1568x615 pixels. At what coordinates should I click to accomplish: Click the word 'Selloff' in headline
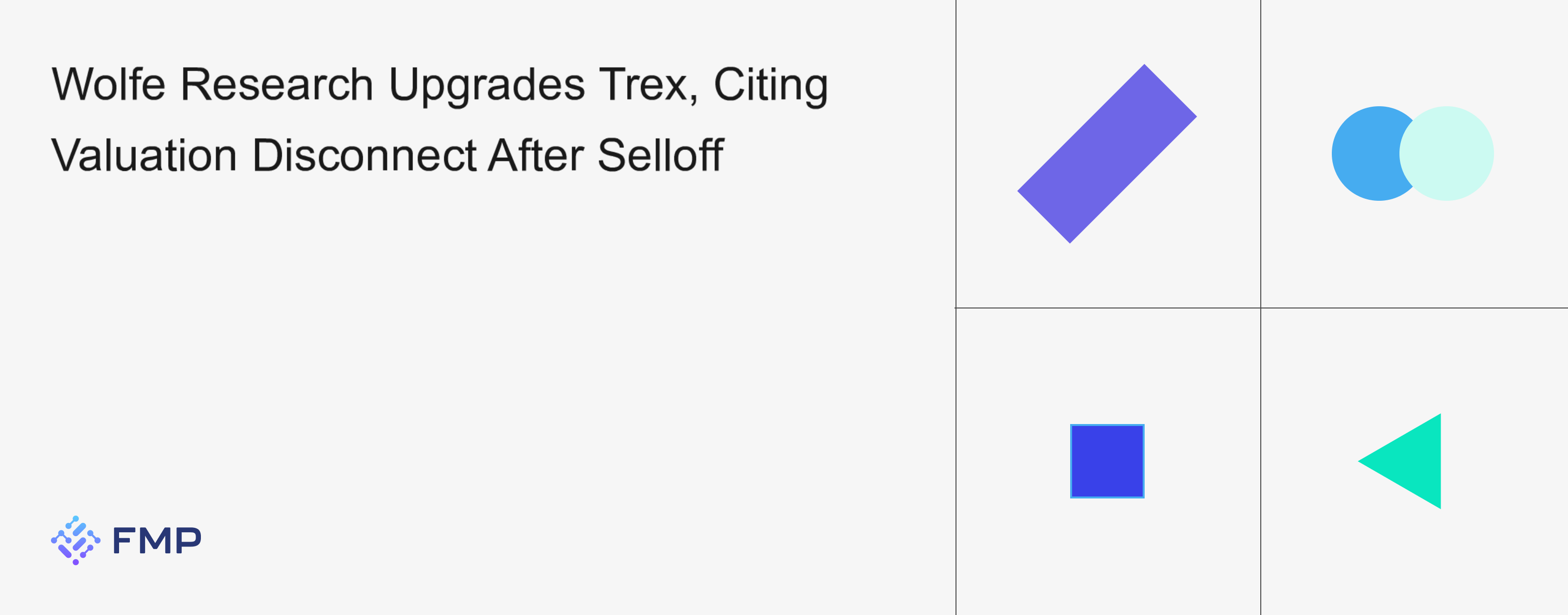pos(661,155)
